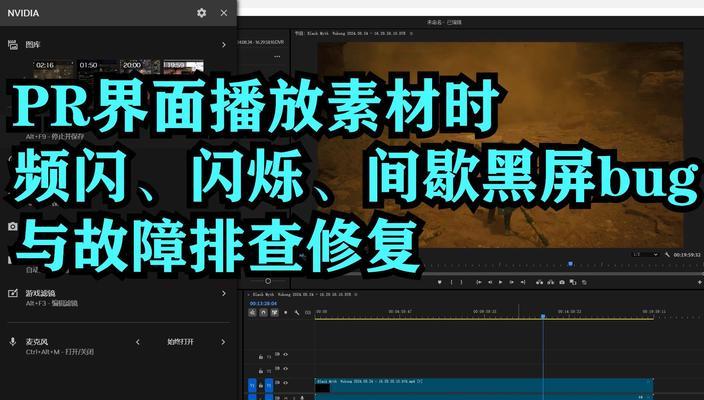Open the 20:00 recording thumbnail
The width and height of the screenshot is (704, 400).
[140, 66]
